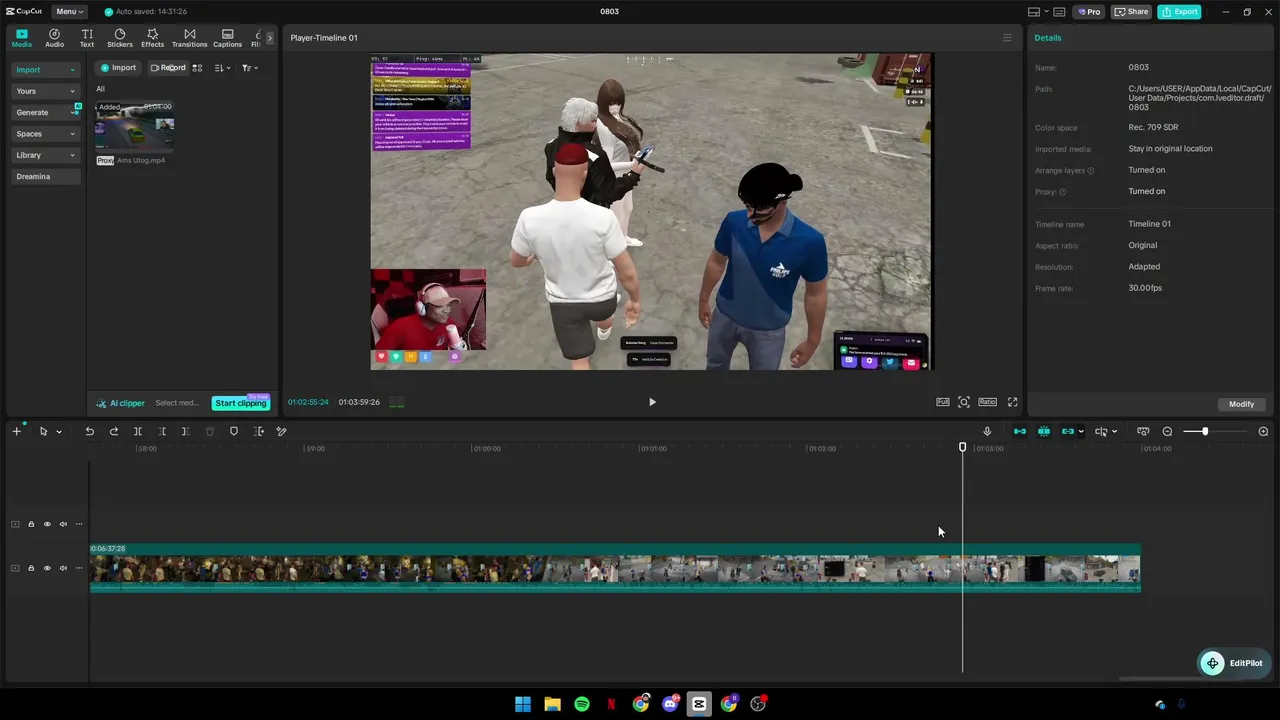Hide the main video track
Screen dimensions: 1280x720
coord(47,568)
